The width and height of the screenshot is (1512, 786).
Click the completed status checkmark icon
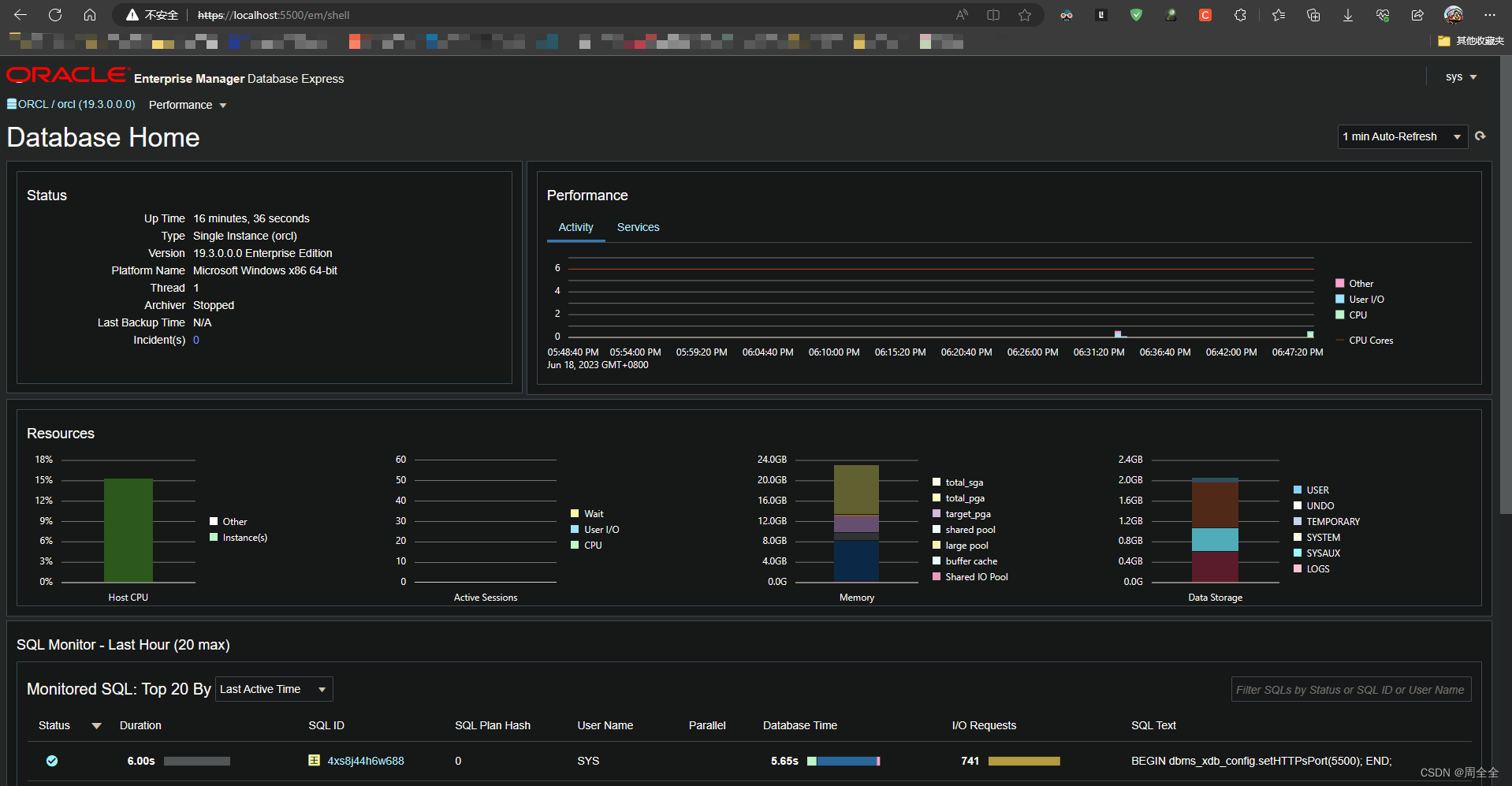tap(52, 761)
